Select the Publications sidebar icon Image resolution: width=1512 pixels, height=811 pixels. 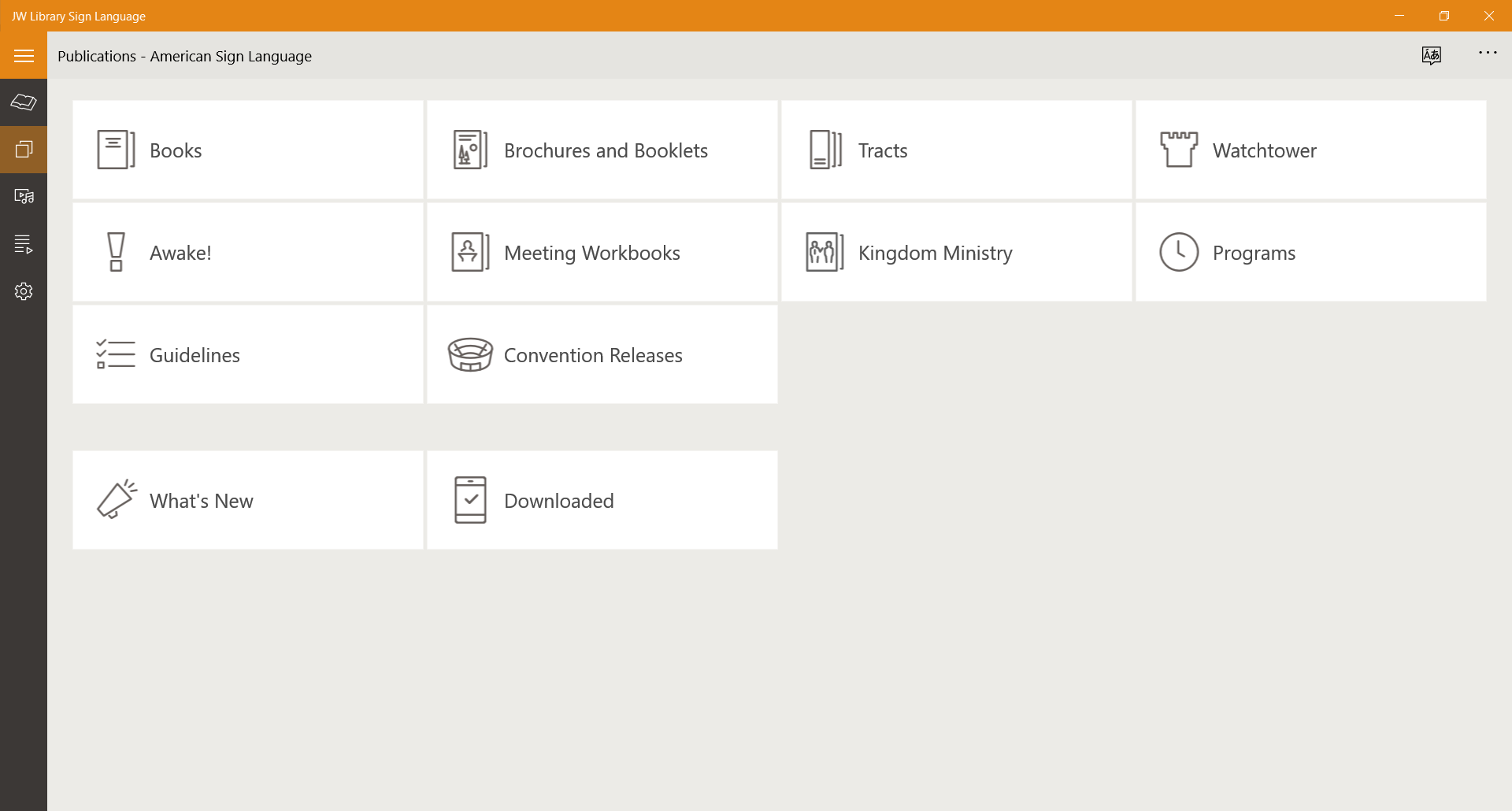(24, 150)
